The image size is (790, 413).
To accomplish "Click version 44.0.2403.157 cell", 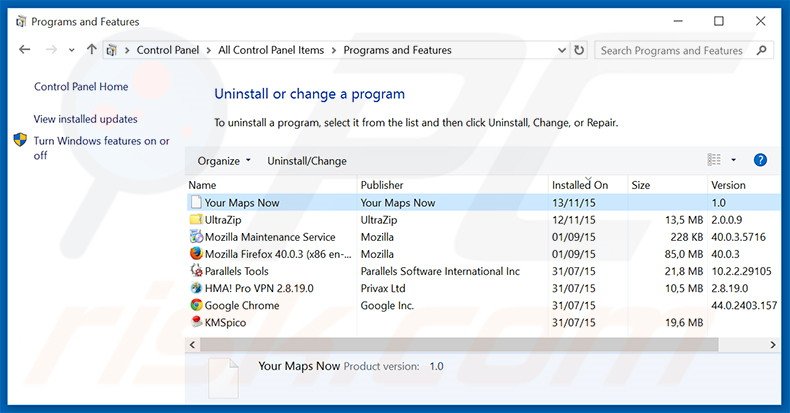I will tap(744, 306).
